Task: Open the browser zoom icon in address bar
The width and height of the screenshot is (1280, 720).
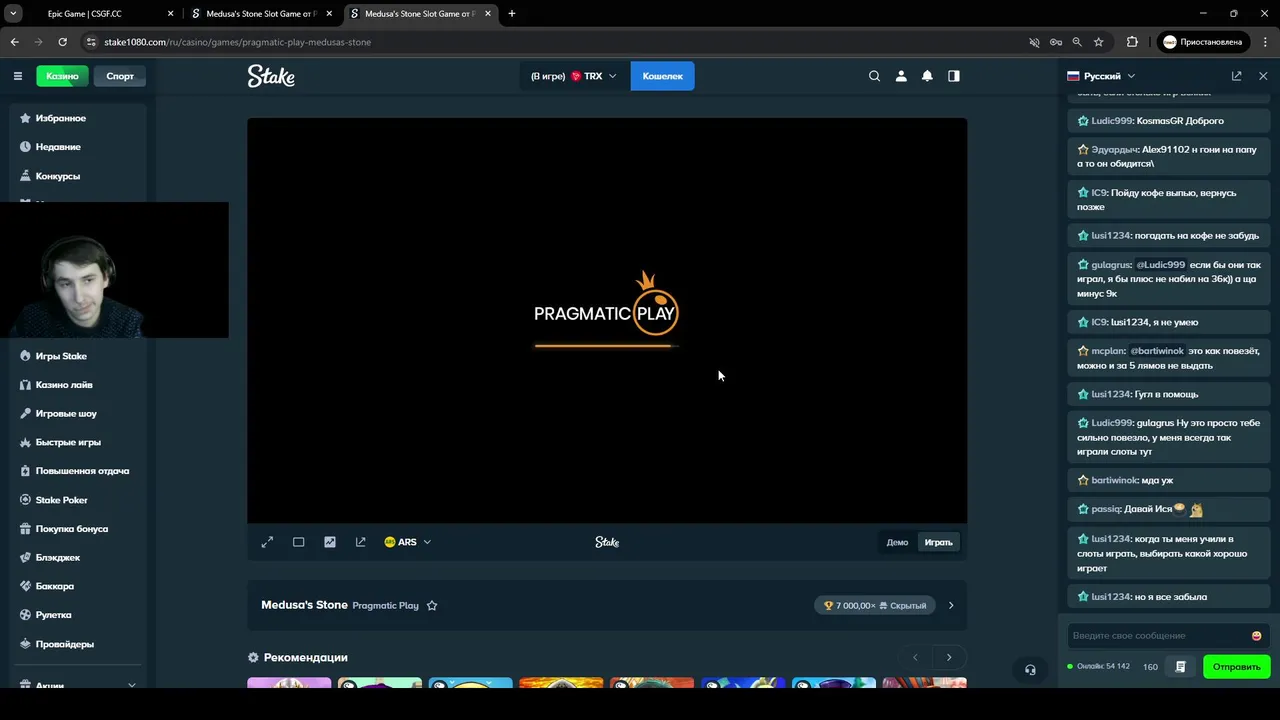Action: (x=1077, y=42)
